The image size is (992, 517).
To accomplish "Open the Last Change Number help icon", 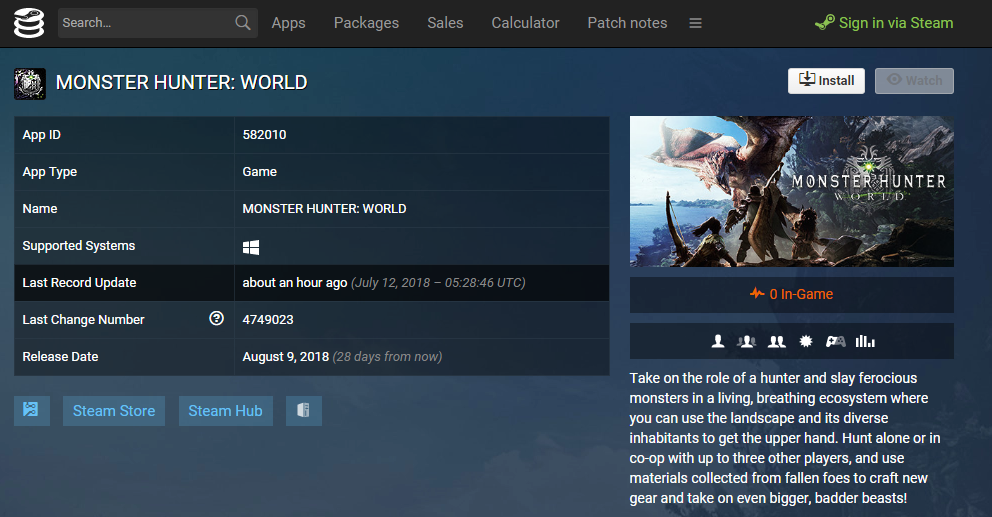I will pyautogui.click(x=216, y=318).
